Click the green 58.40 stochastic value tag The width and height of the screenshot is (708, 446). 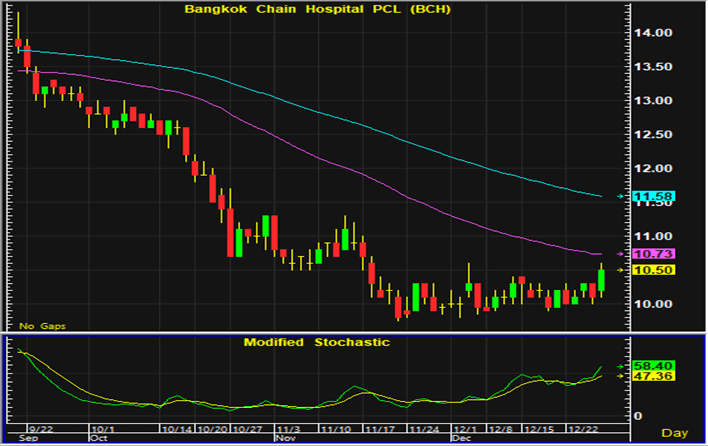tap(651, 367)
